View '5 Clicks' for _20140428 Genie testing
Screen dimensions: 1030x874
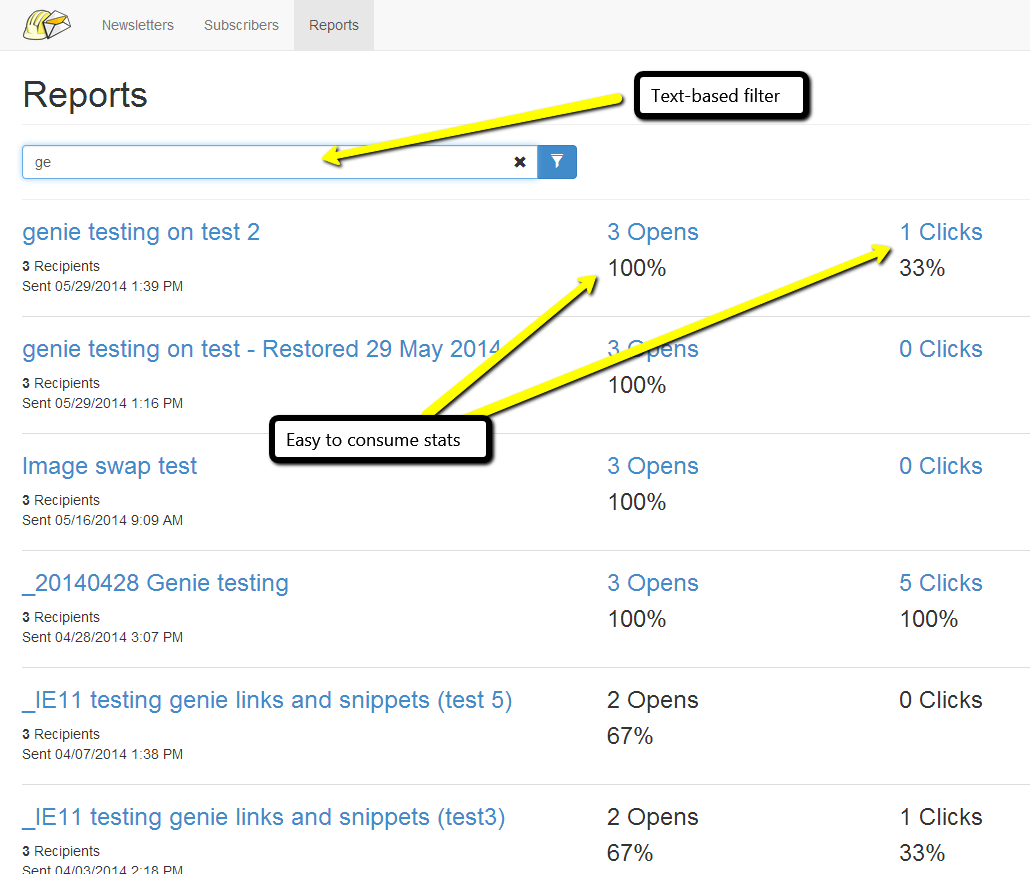(941, 583)
